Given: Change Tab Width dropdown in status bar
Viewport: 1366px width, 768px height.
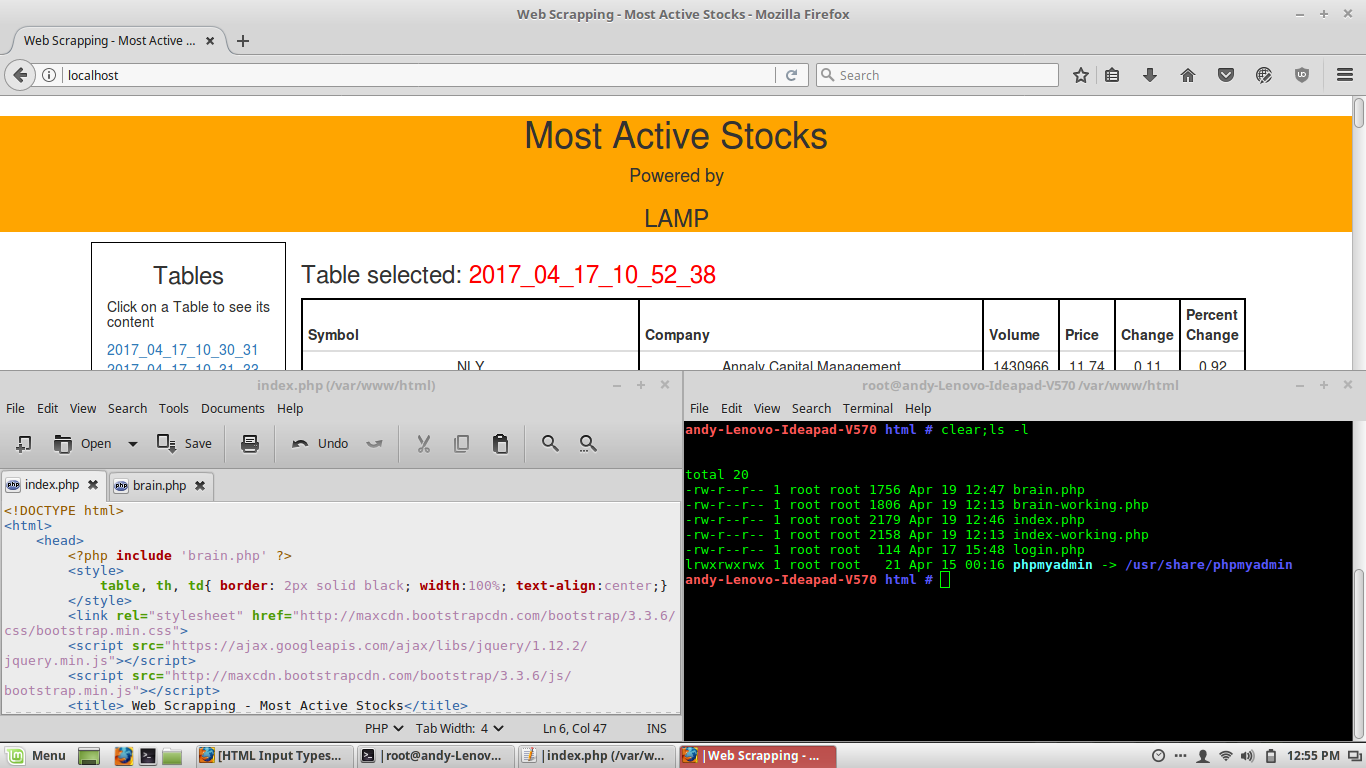Looking at the screenshot, I should click(x=460, y=729).
